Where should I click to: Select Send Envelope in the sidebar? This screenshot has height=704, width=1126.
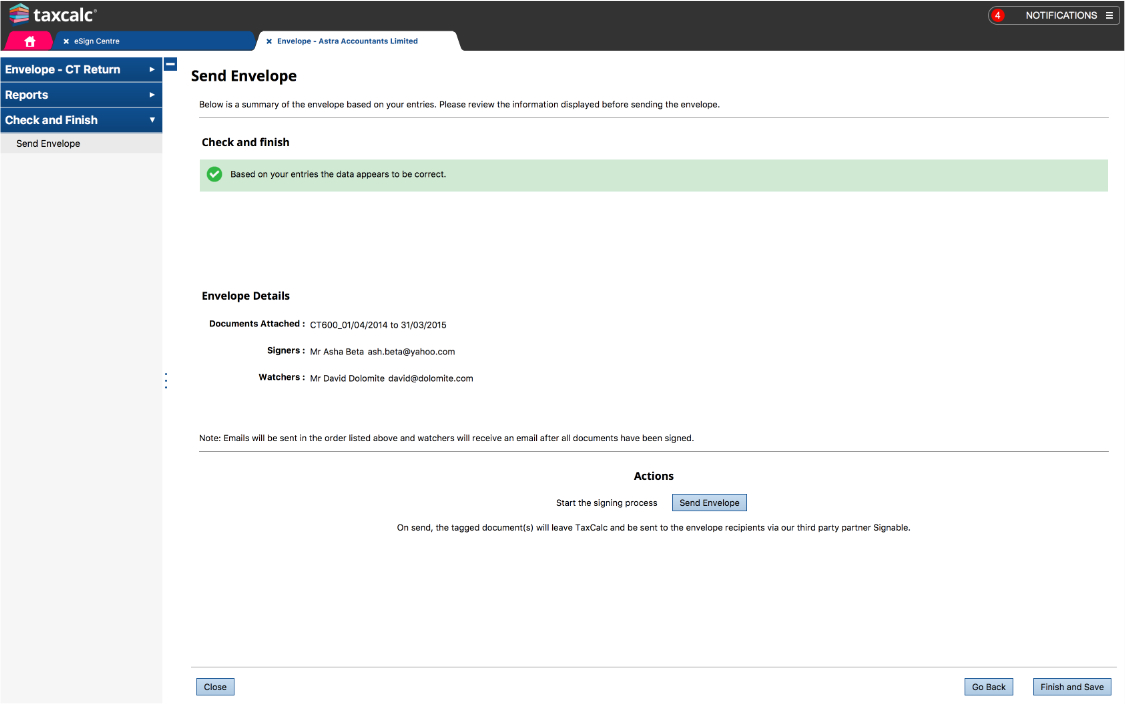pyautogui.click(x=48, y=144)
